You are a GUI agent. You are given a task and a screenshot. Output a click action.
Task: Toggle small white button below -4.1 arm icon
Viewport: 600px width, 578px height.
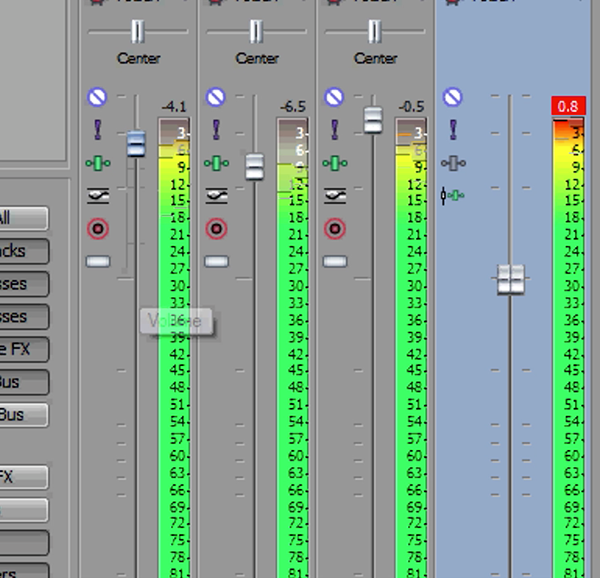98,262
